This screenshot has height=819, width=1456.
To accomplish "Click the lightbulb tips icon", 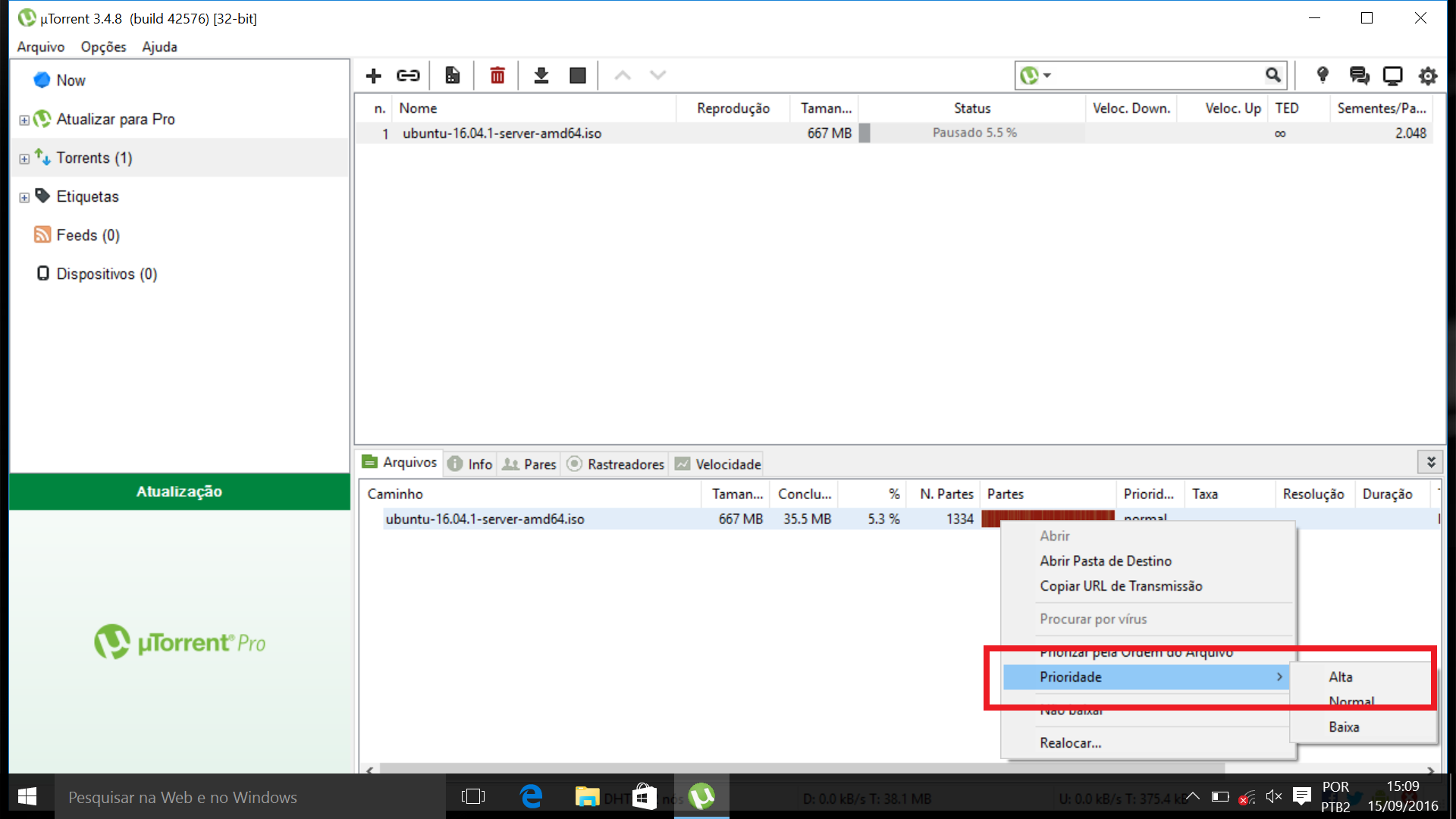I will (x=1323, y=75).
